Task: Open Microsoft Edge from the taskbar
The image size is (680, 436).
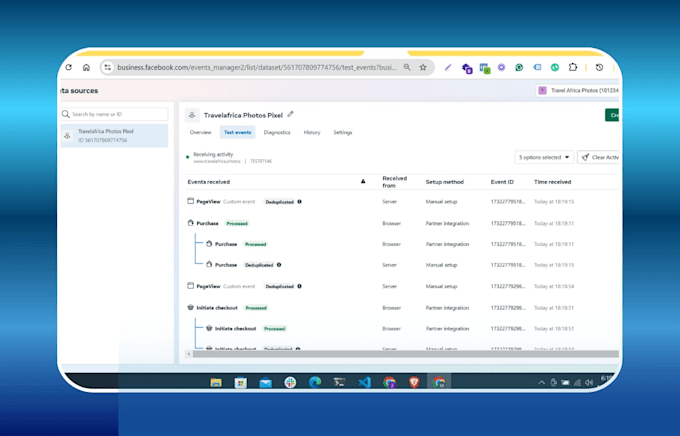Action: pos(315,382)
